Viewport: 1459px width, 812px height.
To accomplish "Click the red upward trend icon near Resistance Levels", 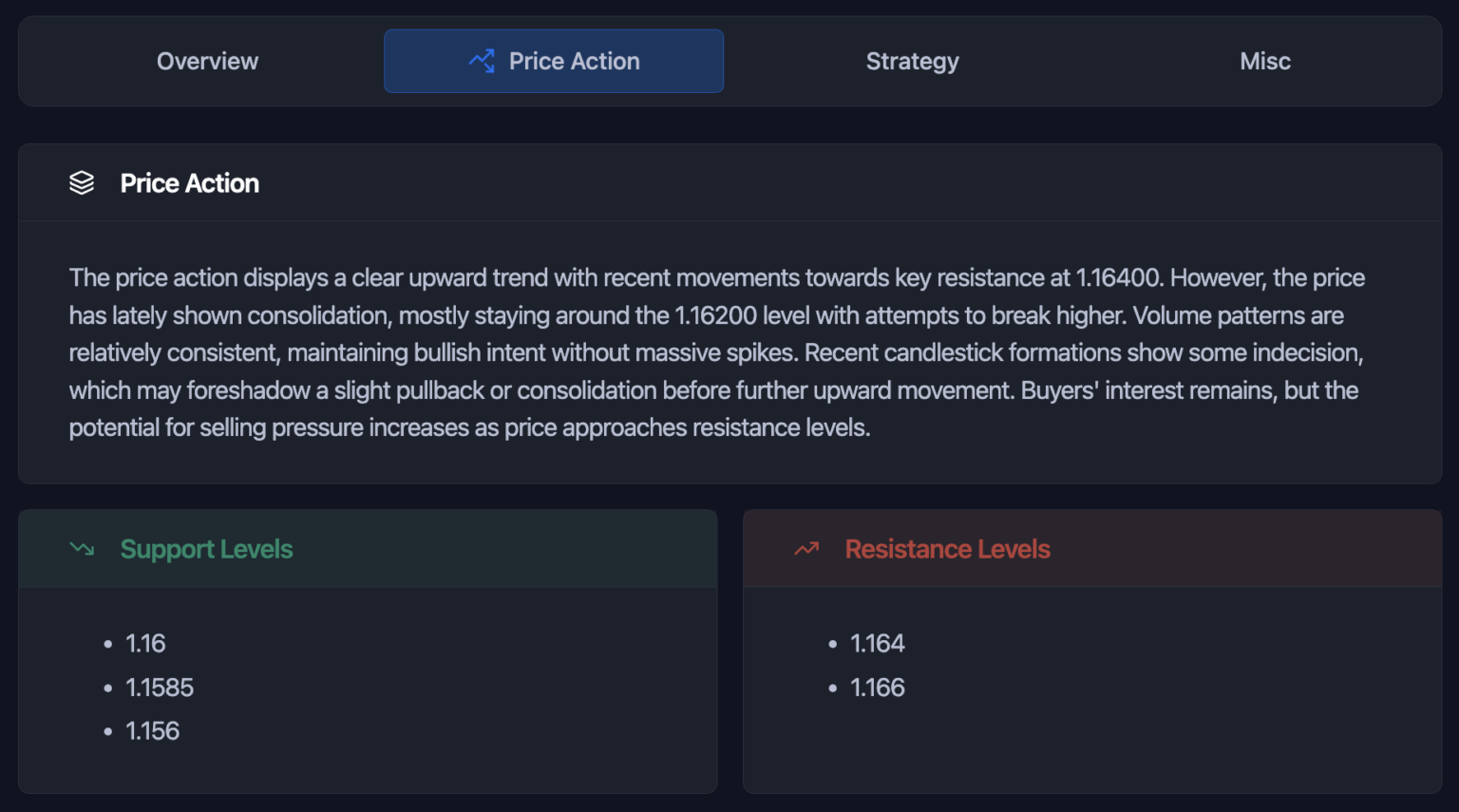I will click(805, 548).
